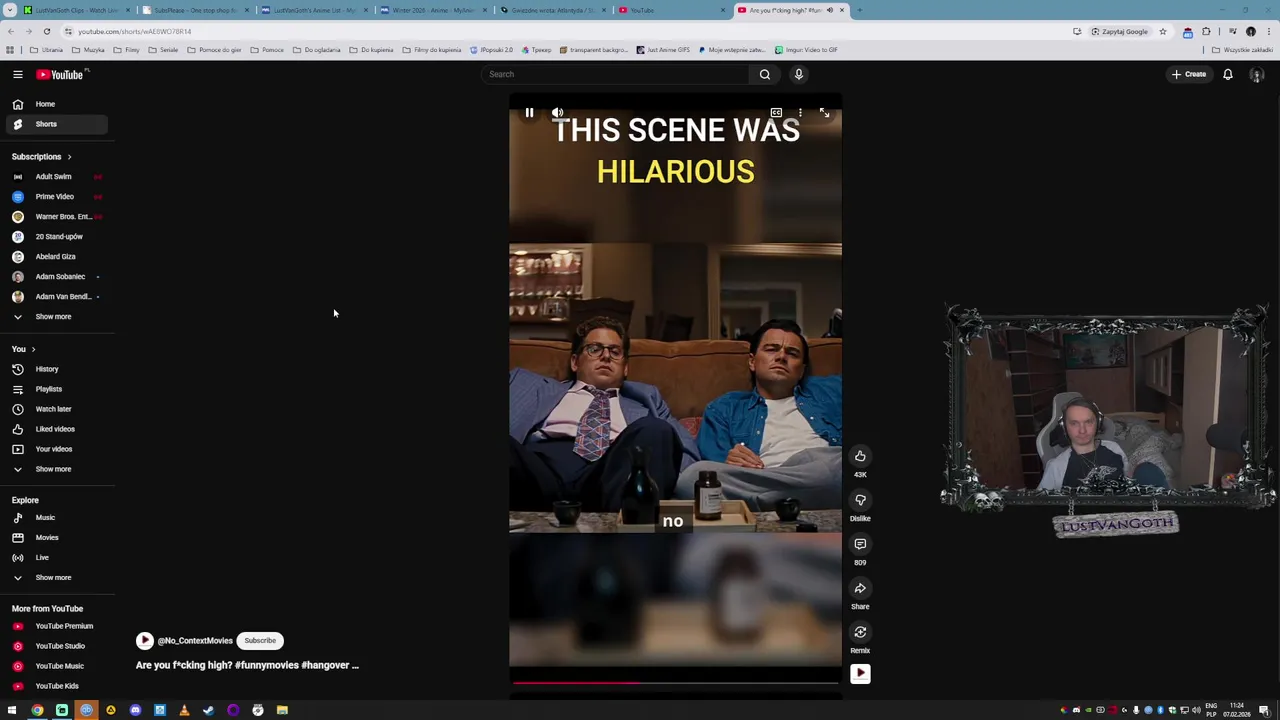This screenshot has height=720, width=1280.
Task: Seek on the Shorts red progress bar
Action: (x=675, y=683)
